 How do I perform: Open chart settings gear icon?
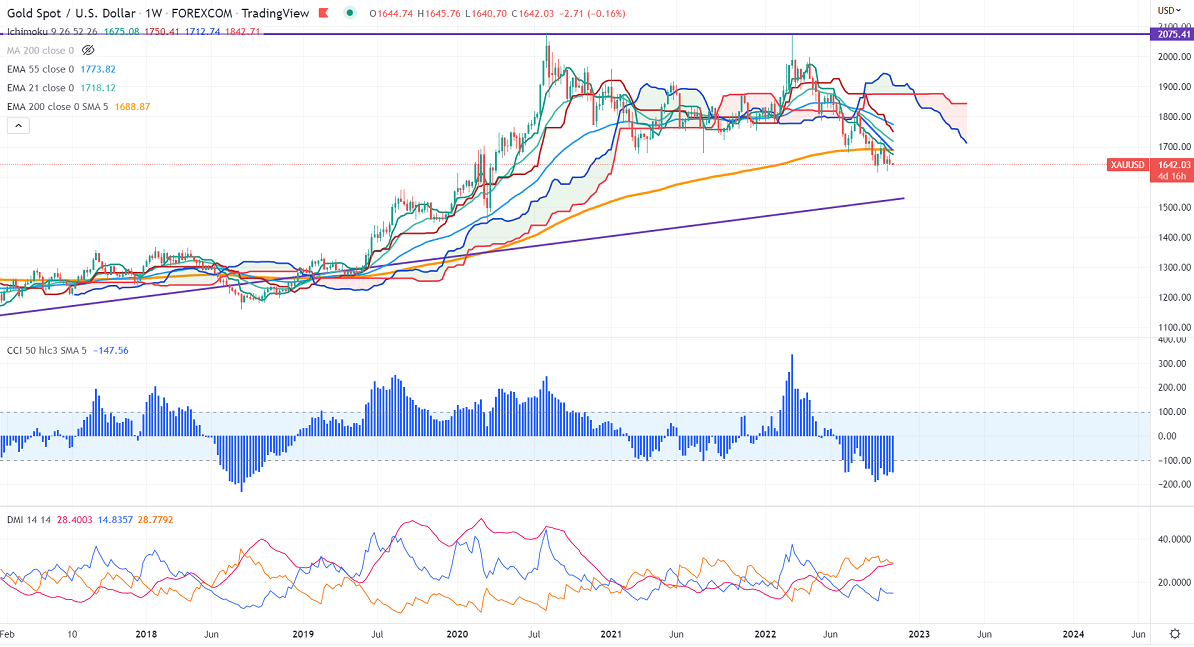(1175, 634)
